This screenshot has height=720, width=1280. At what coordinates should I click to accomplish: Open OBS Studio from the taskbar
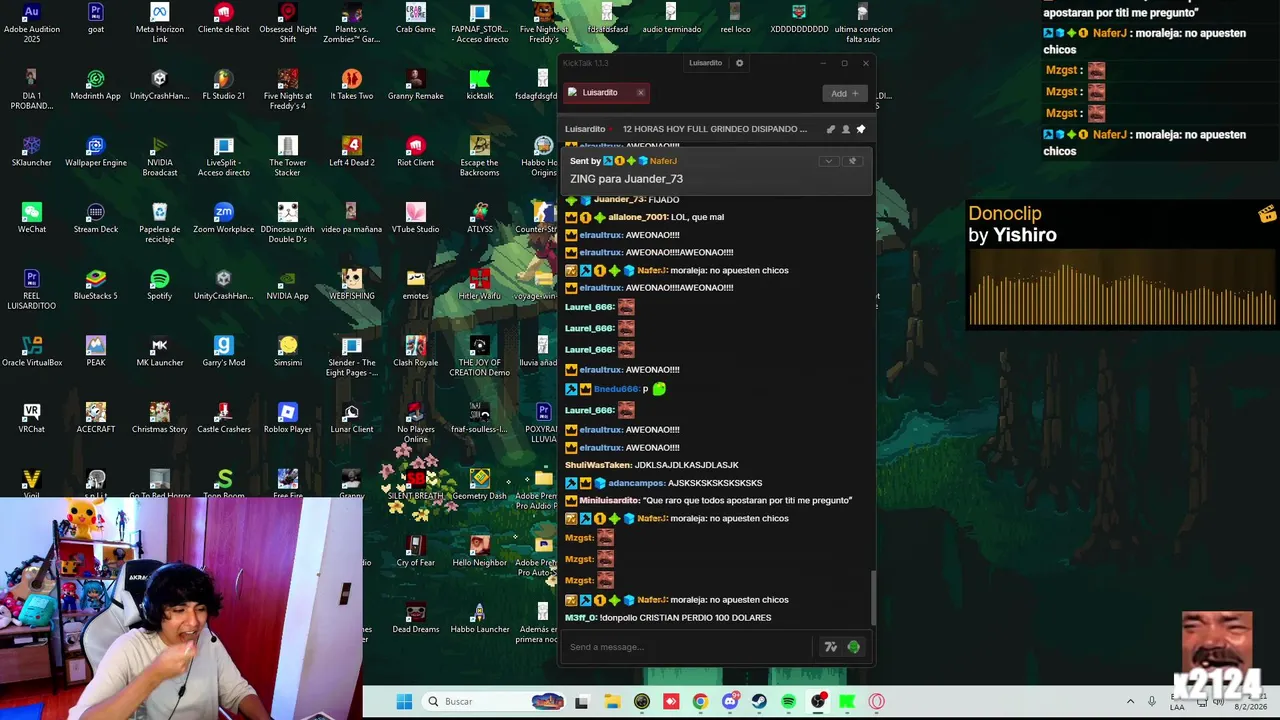[818, 701]
